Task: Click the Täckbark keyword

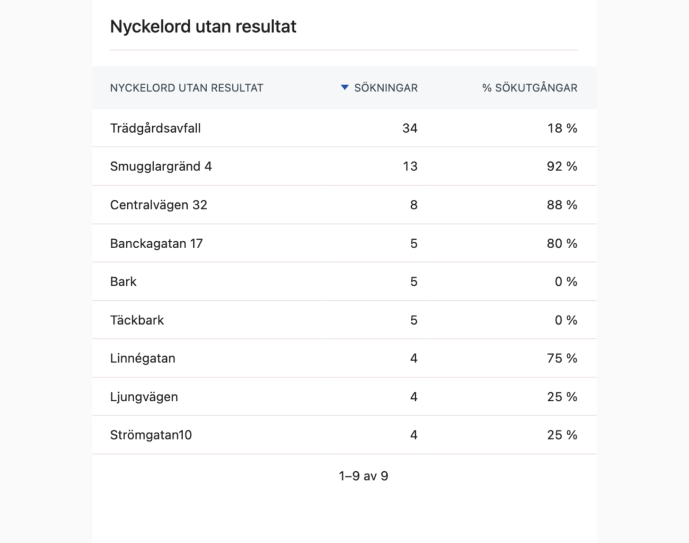Action: pos(137,320)
